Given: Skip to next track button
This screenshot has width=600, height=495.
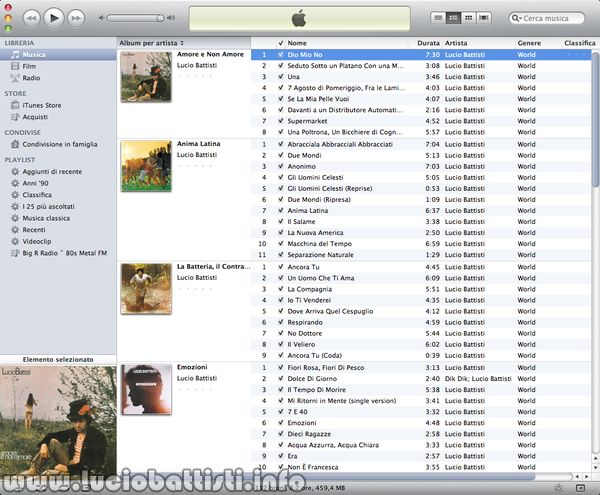Looking at the screenshot, I should point(76,18).
